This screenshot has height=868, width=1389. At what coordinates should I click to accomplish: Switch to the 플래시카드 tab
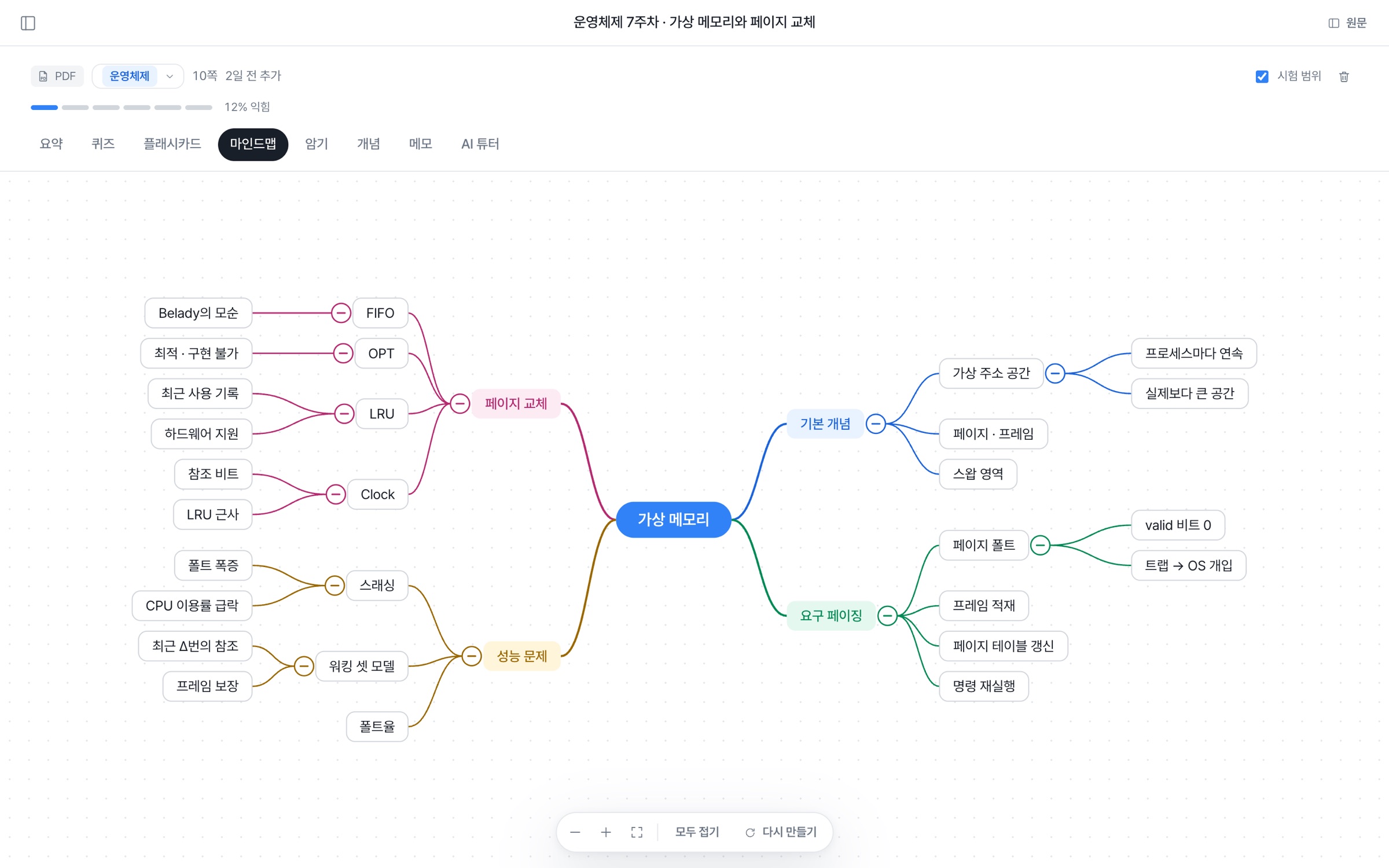[172, 144]
